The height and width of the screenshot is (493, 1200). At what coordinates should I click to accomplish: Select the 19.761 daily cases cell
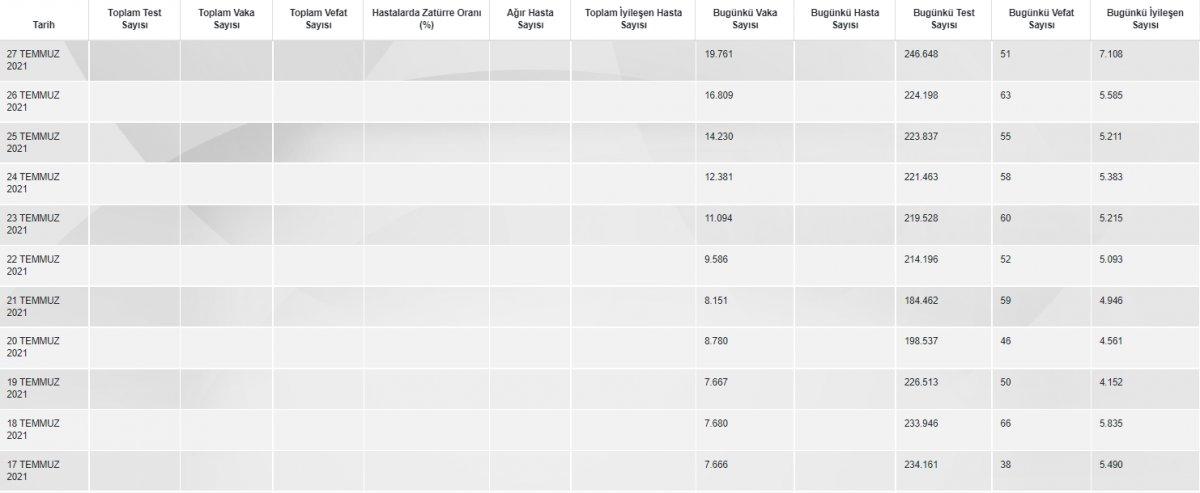719,54
